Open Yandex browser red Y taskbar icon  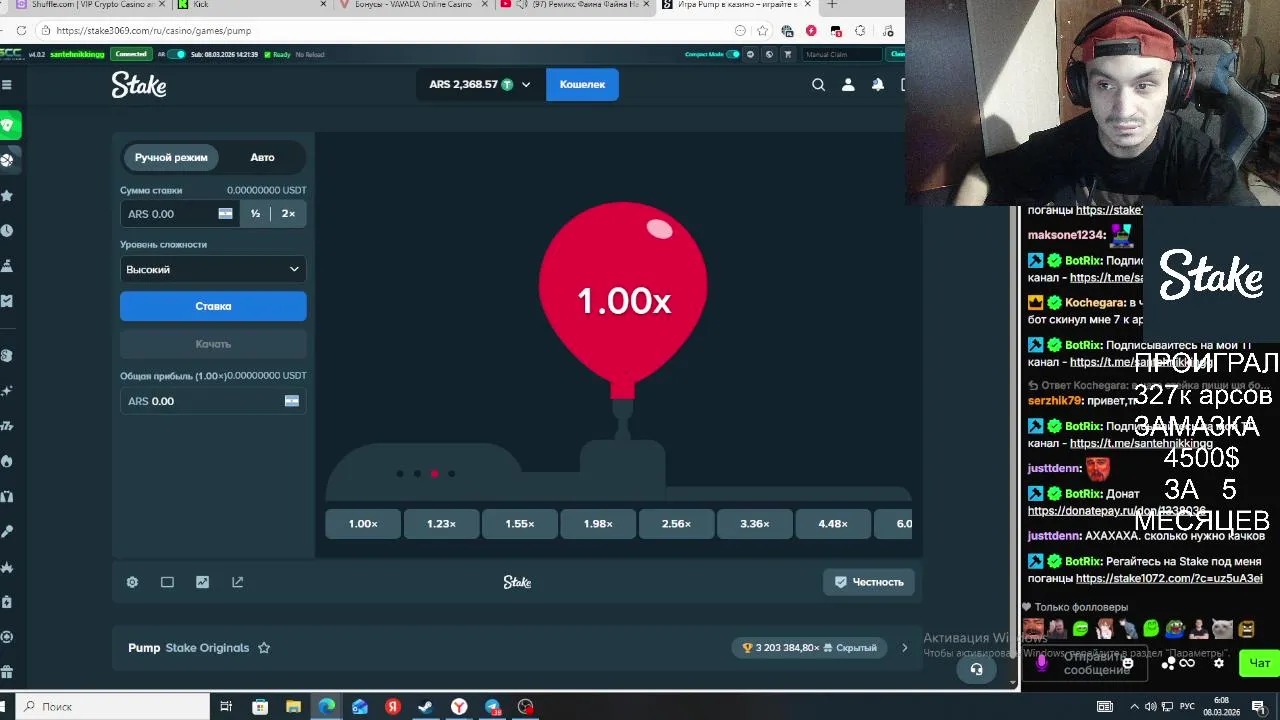point(459,707)
